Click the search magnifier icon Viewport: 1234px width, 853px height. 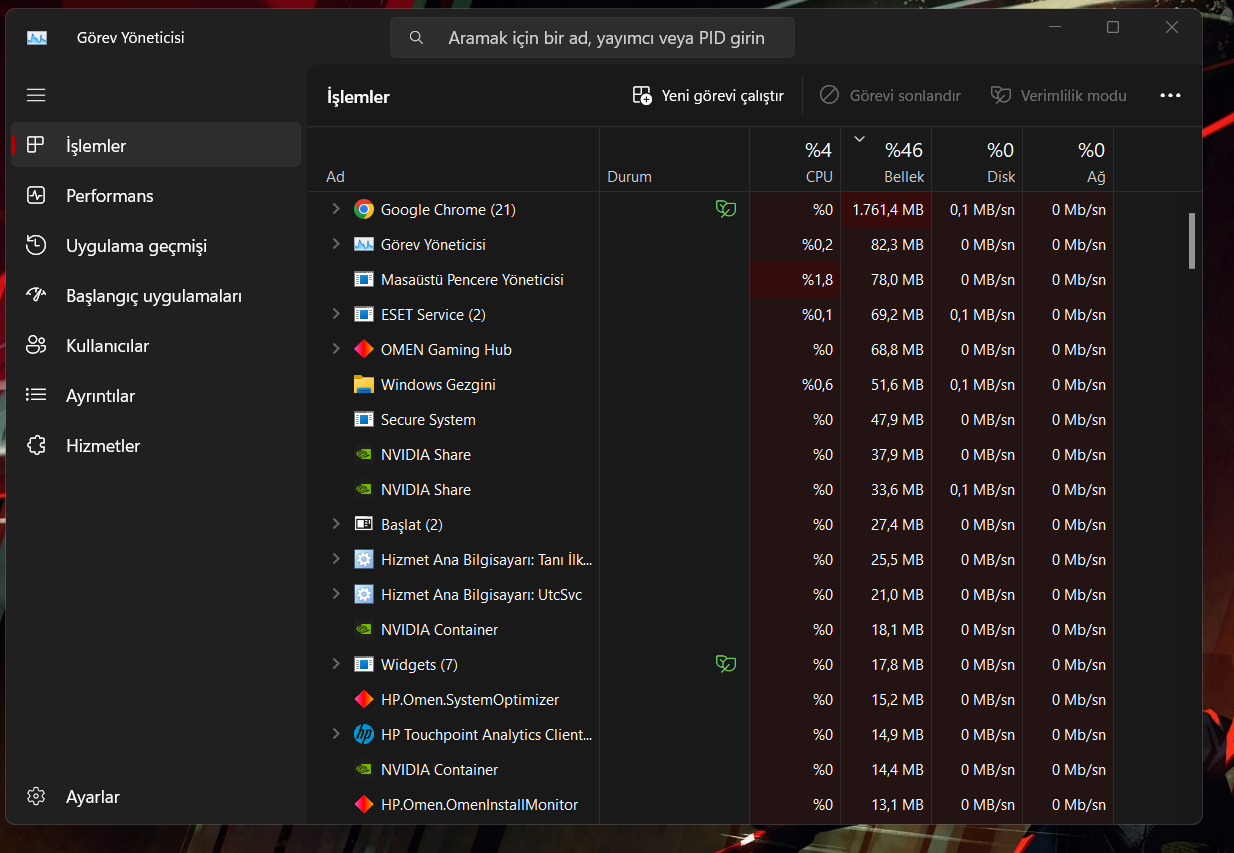click(x=417, y=38)
